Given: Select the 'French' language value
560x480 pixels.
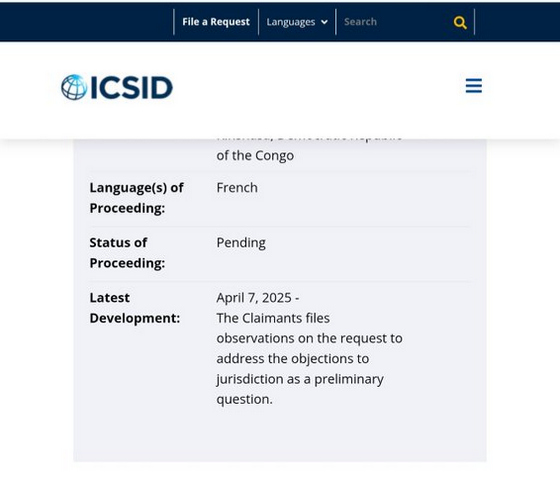Looking at the screenshot, I should click(237, 188).
